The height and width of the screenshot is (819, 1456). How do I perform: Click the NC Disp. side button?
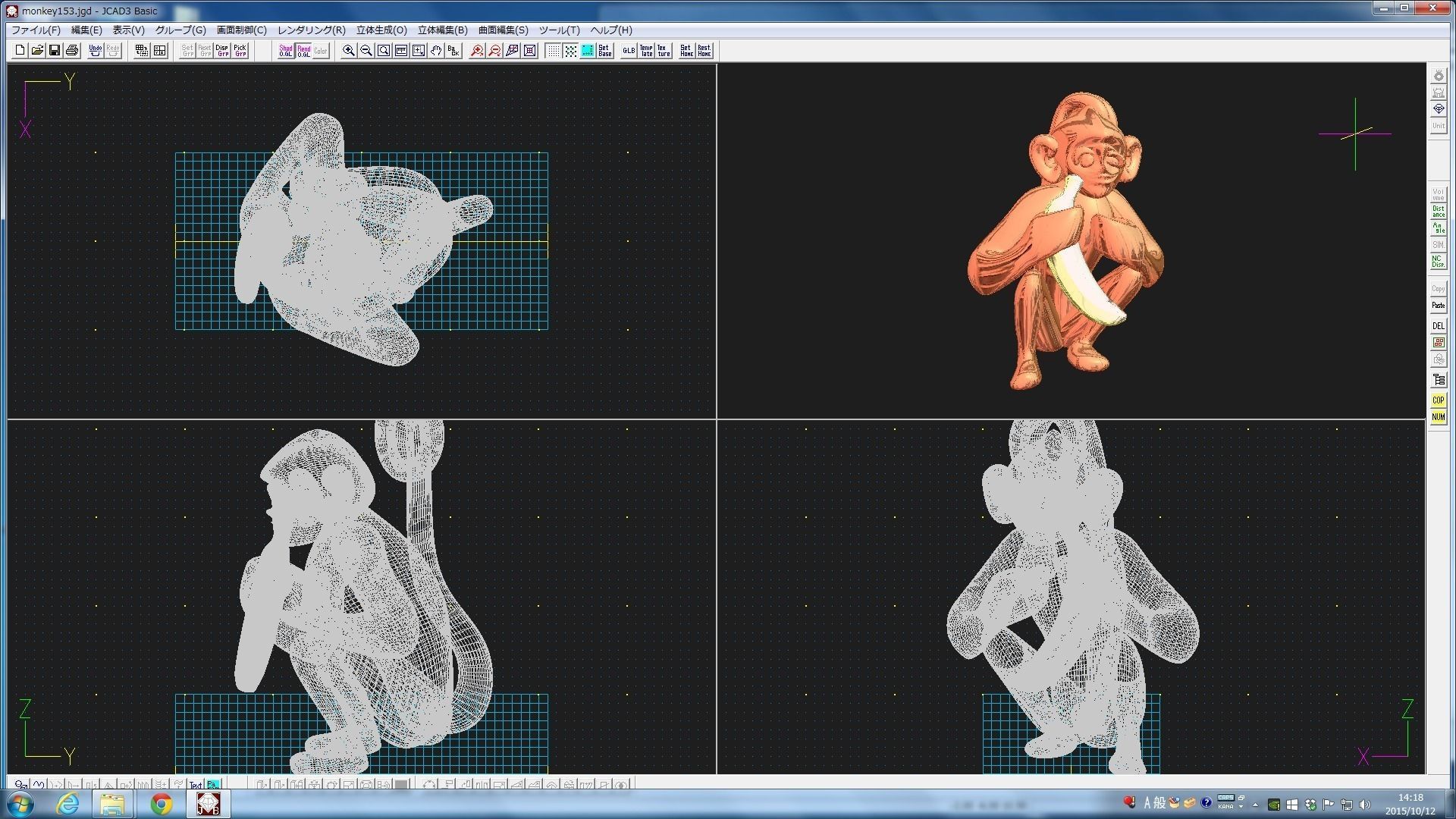point(1438,262)
